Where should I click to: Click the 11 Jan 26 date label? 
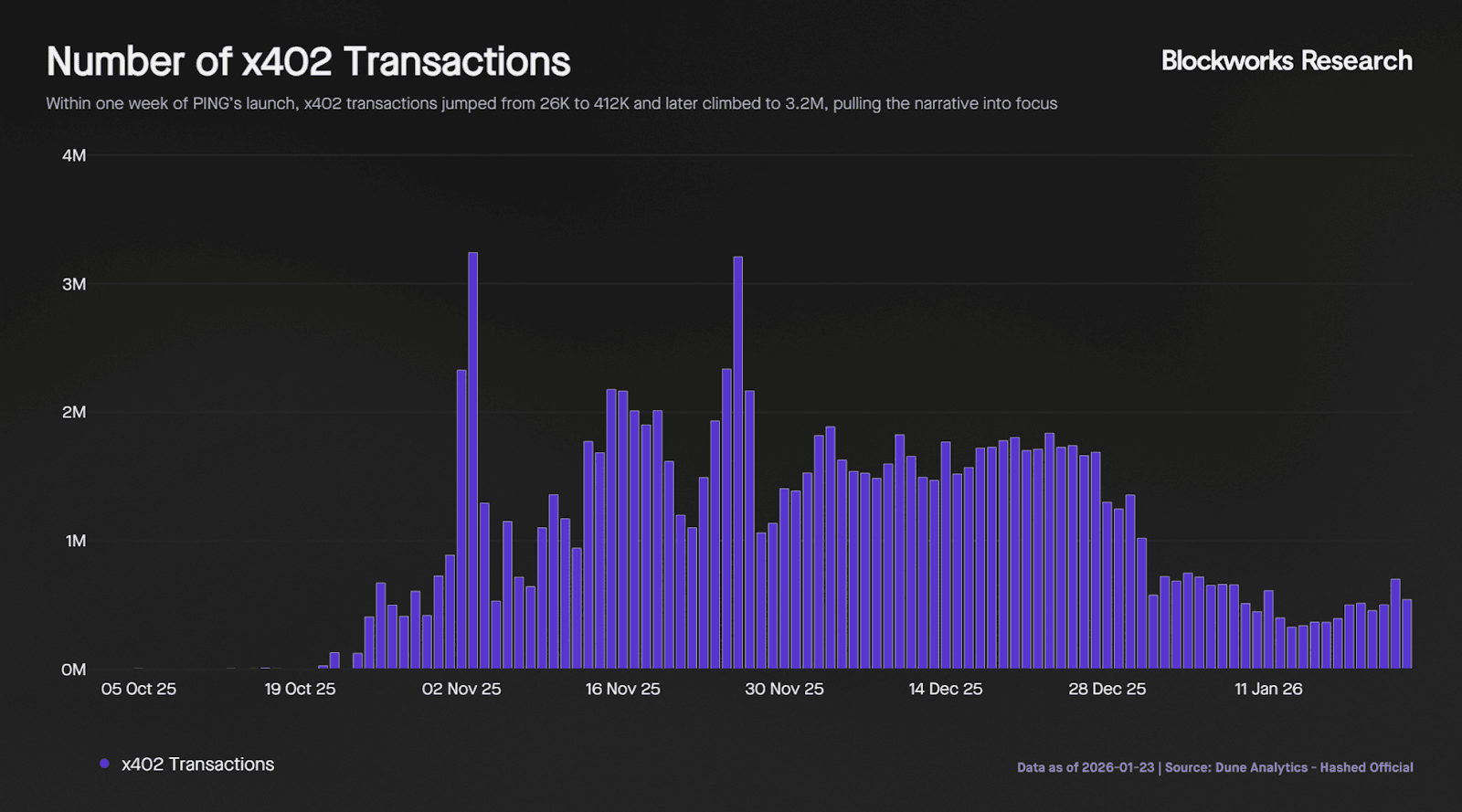click(x=1268, y=689)
